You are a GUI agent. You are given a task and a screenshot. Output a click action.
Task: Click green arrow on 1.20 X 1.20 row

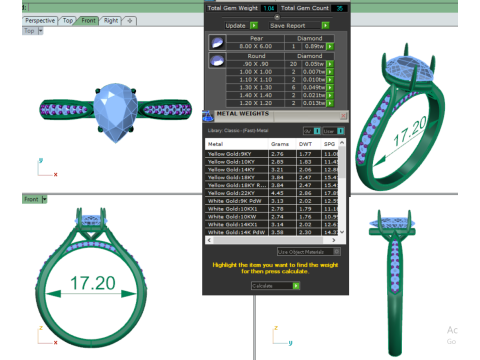[330, 103]
